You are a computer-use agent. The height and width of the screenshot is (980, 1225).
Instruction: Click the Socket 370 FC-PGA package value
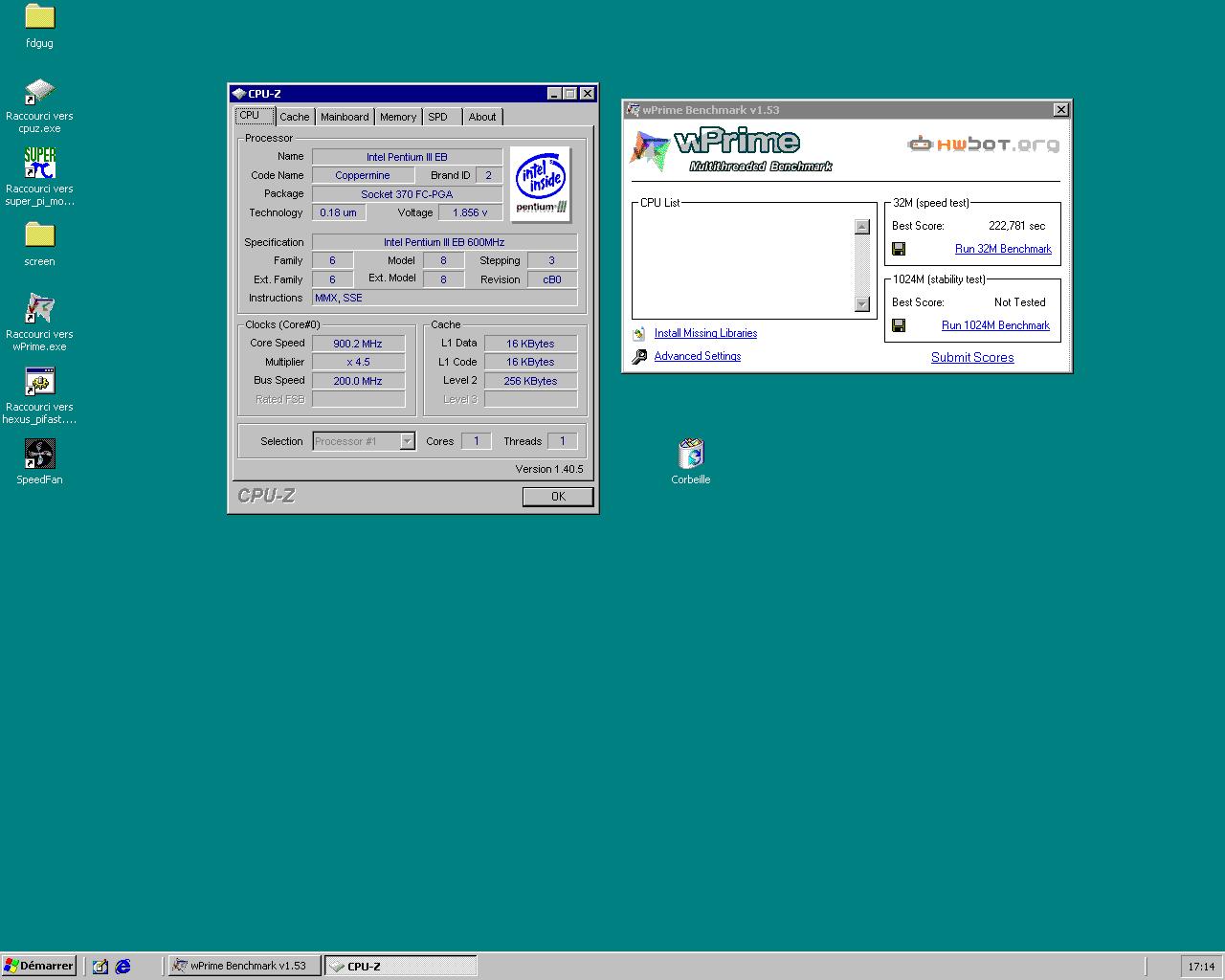[407, 194]
